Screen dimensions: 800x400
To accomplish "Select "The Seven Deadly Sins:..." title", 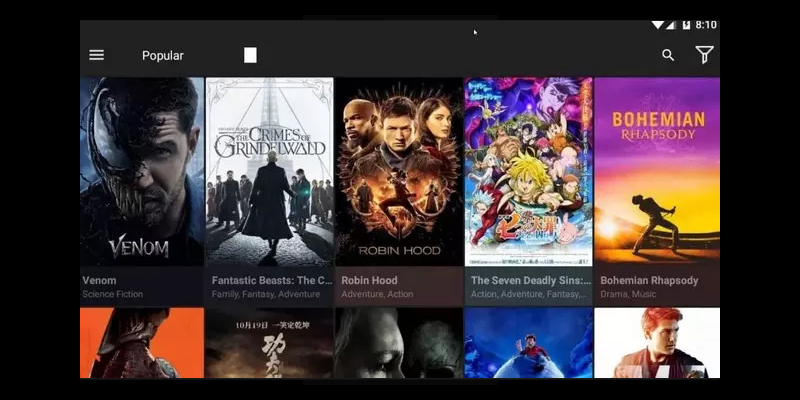I will coord(531,280).
